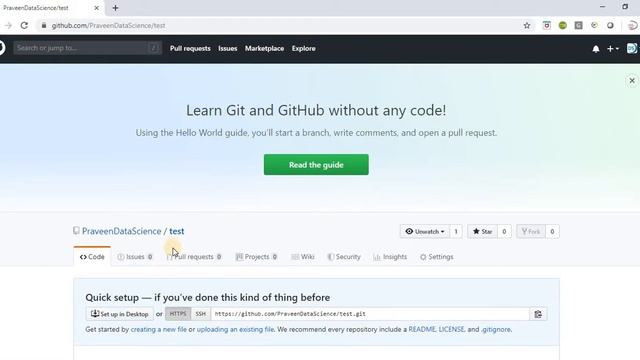Click the Fork button
Viewport: 640px width, 360px height.
click(x=531, y=231)
